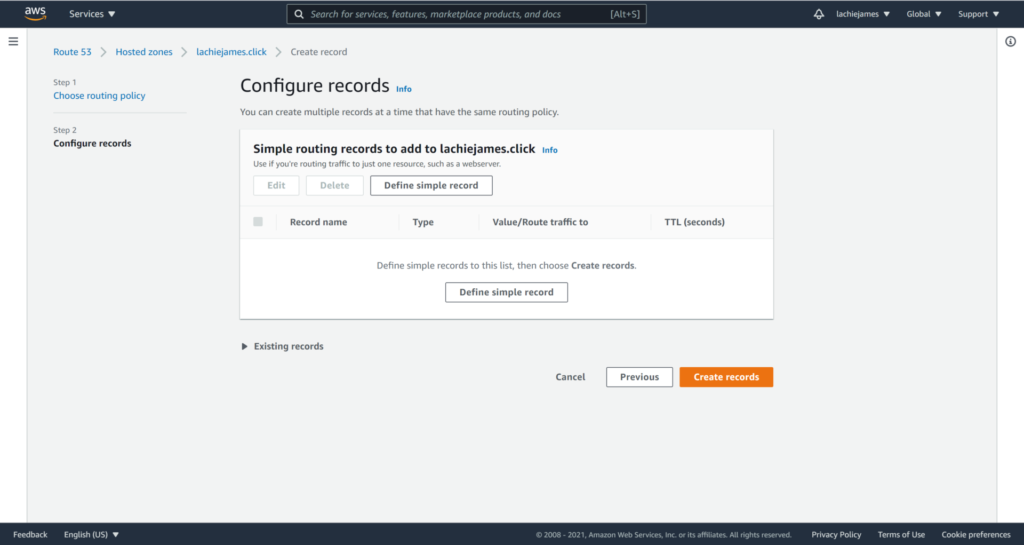
Task: Click the Step 2 Configure records label
Action: coord(92,144)
